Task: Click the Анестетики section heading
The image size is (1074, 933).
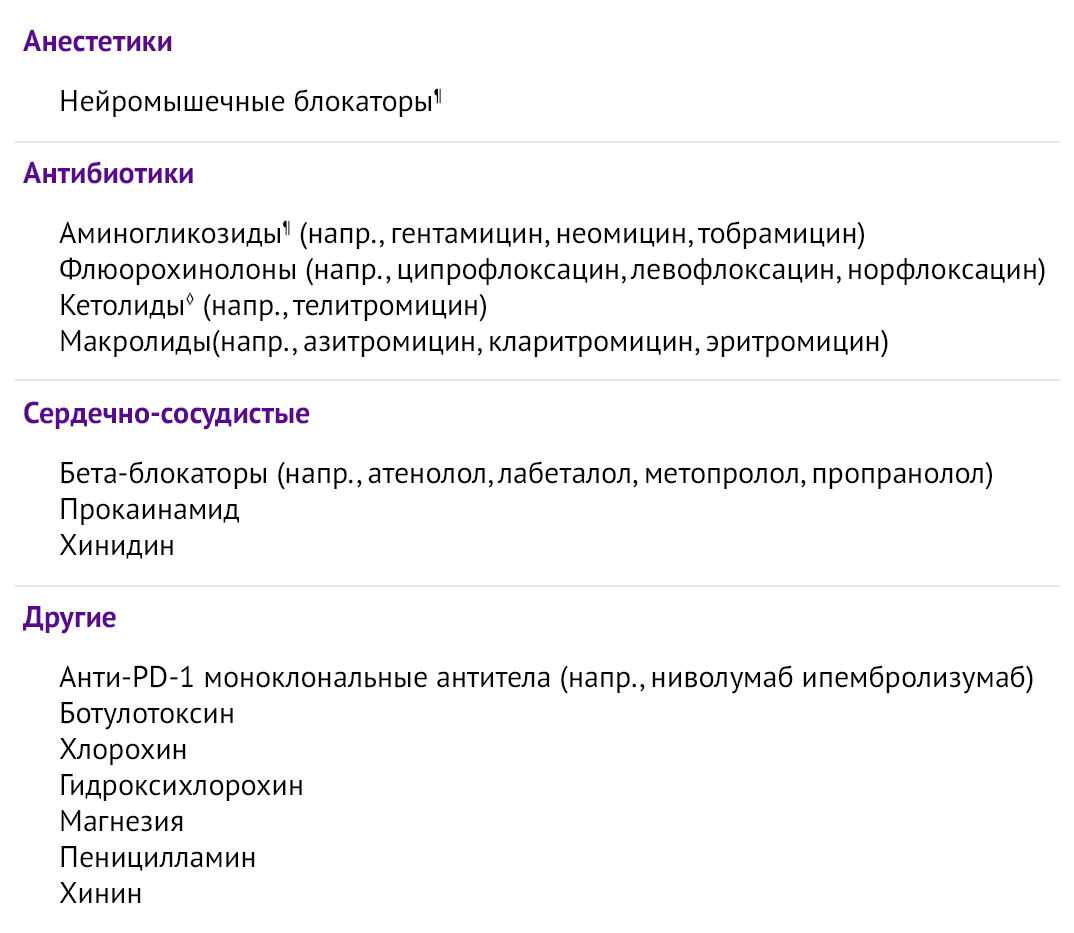Action: [97, 42]
